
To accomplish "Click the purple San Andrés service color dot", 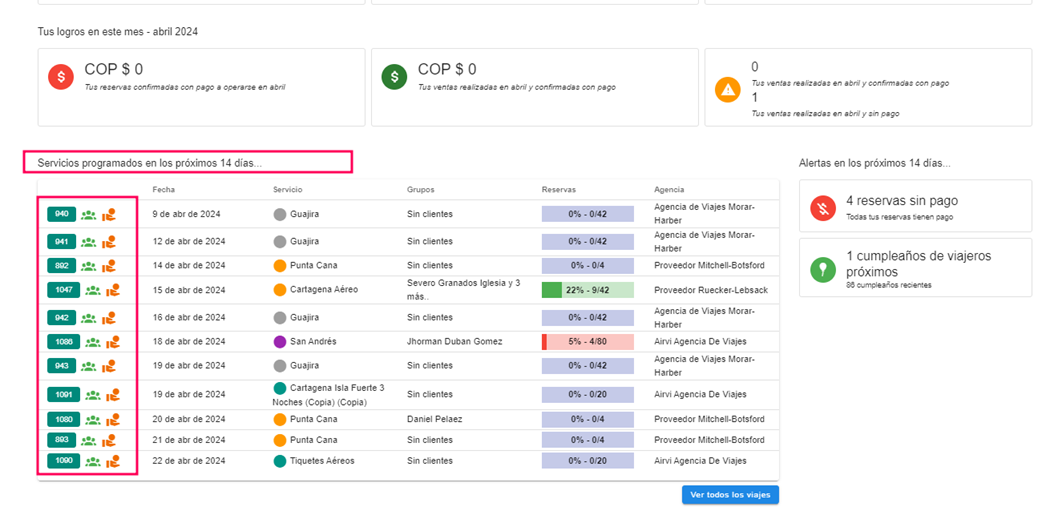I will 280,342.
